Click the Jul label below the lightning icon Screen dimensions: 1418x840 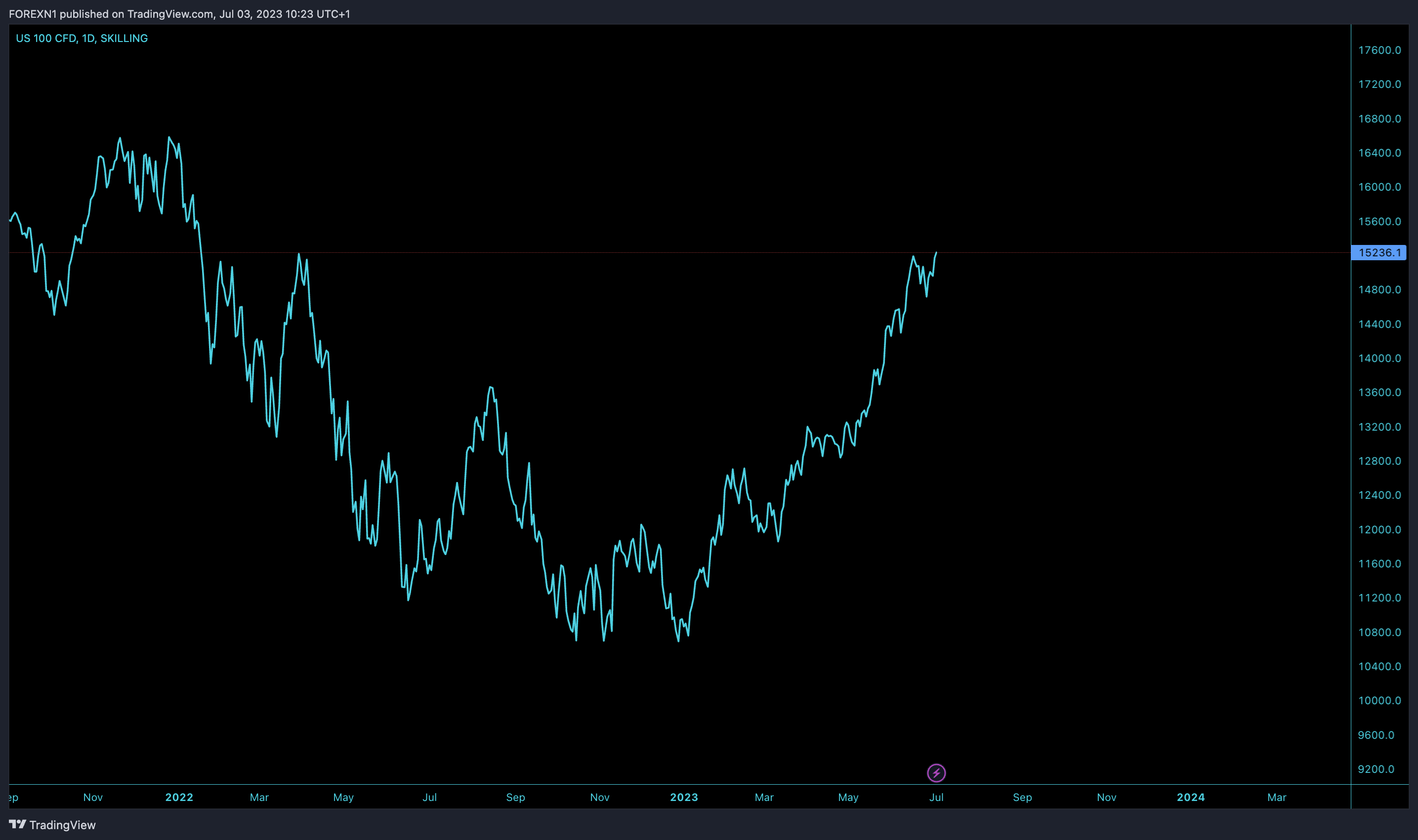[x=936, y=797]
